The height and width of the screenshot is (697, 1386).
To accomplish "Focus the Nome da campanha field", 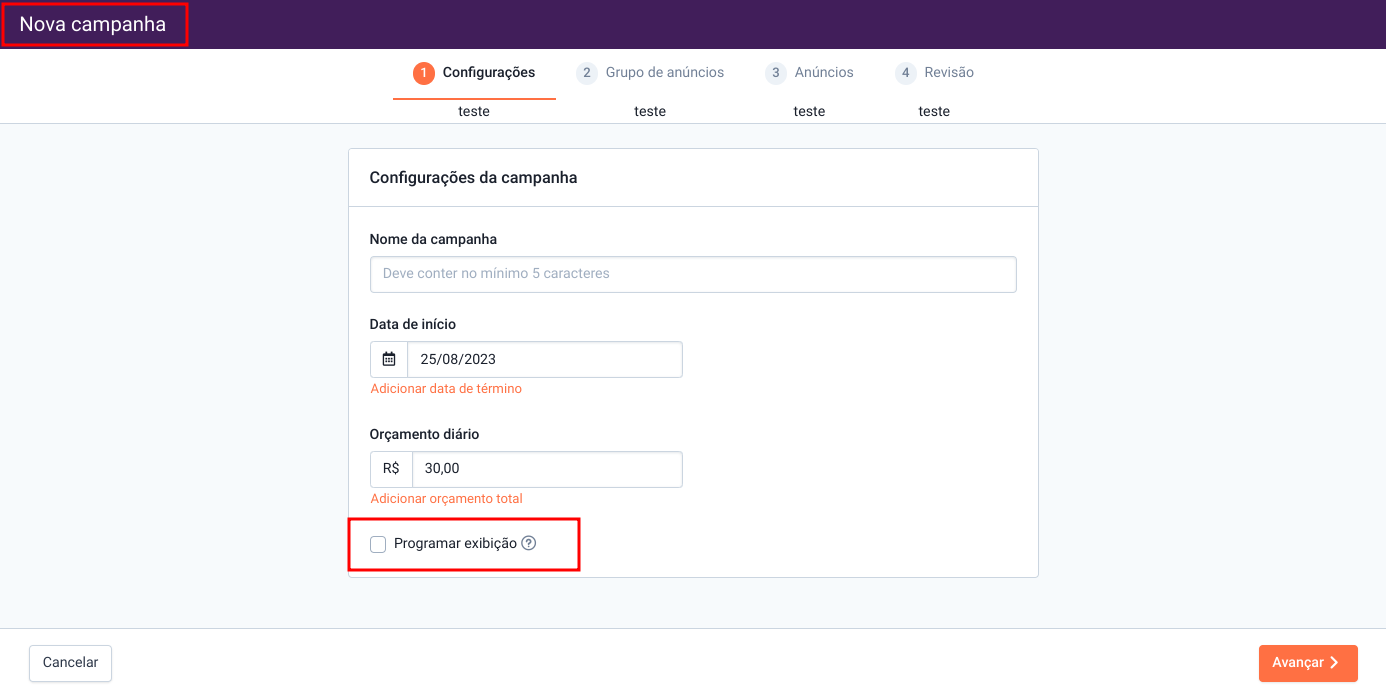I will tap(692, 274).
